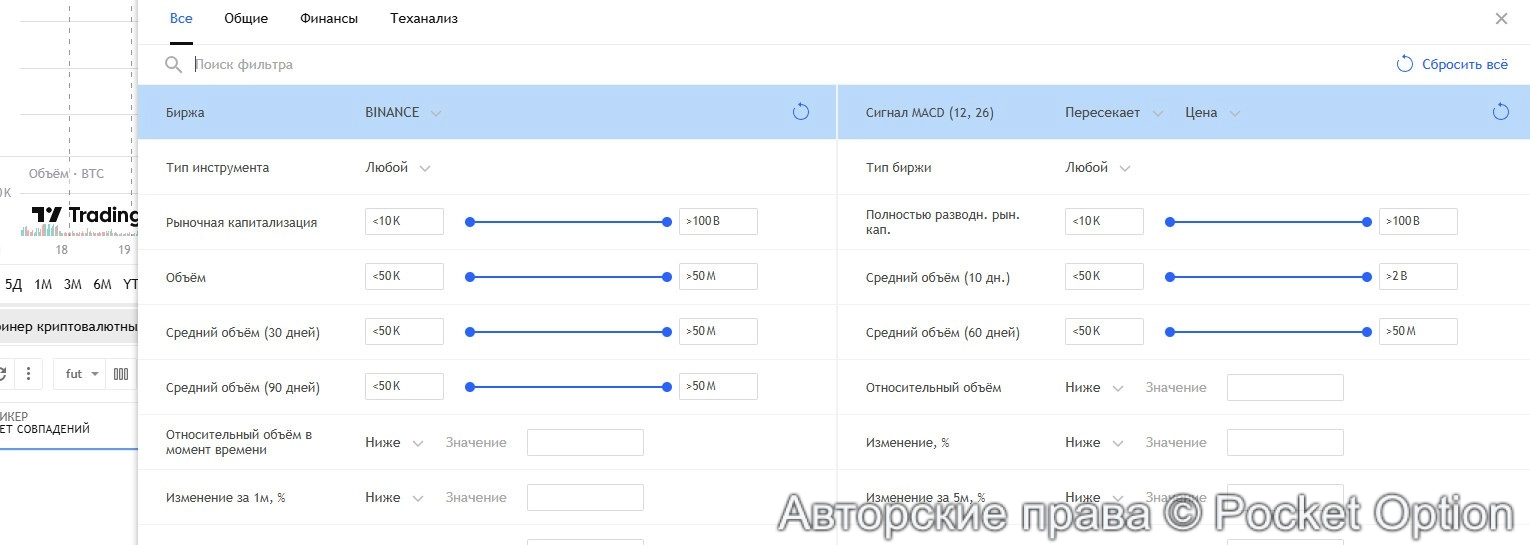The width and height of the screenshot is (1530, 545).
Task: Switch to the Теханализ tab
Action: (424, 19)
